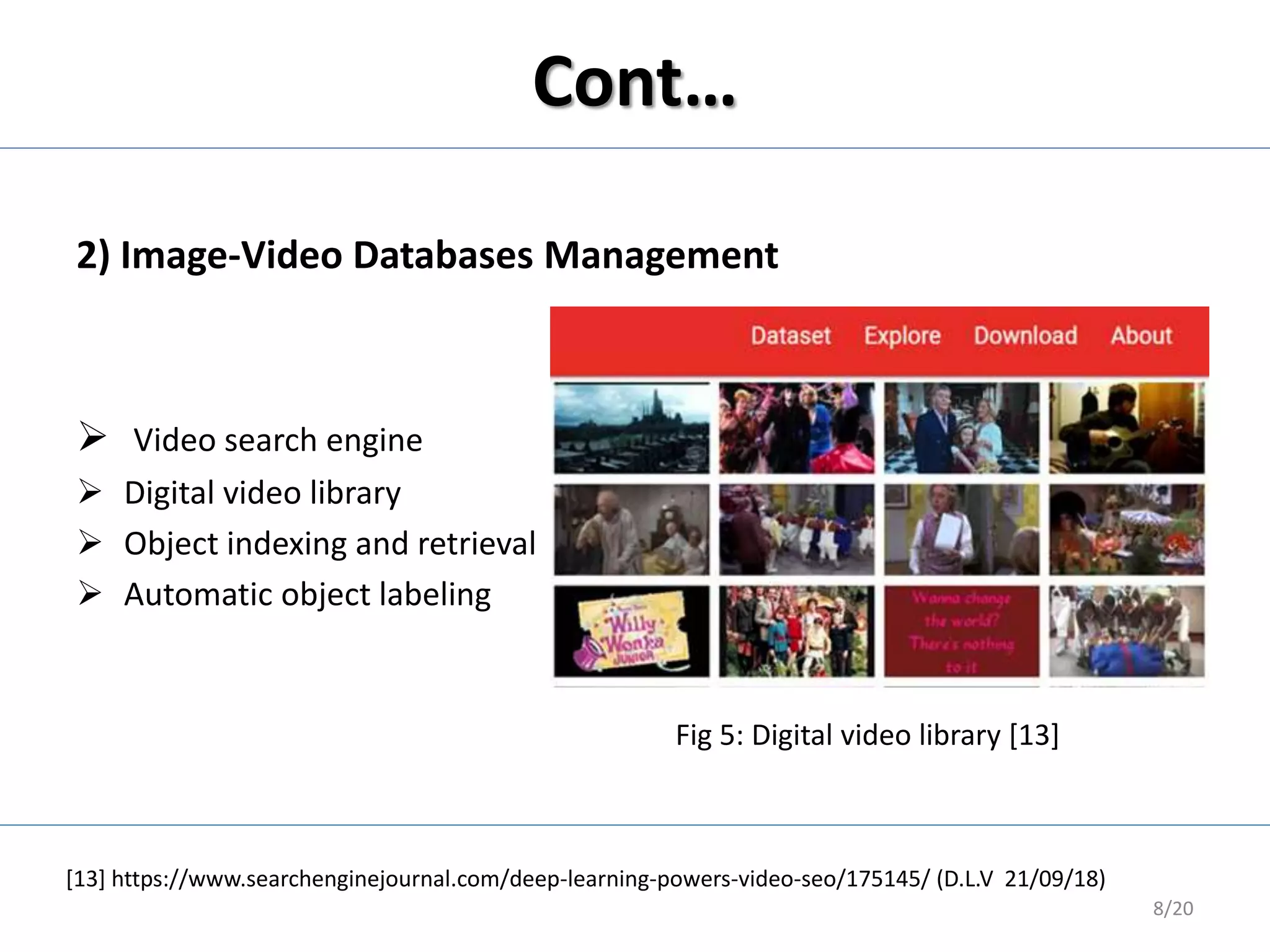Select thumbnail with group lifting blue figure
Screen dimensions: 1270x952
click(1127, 632)
